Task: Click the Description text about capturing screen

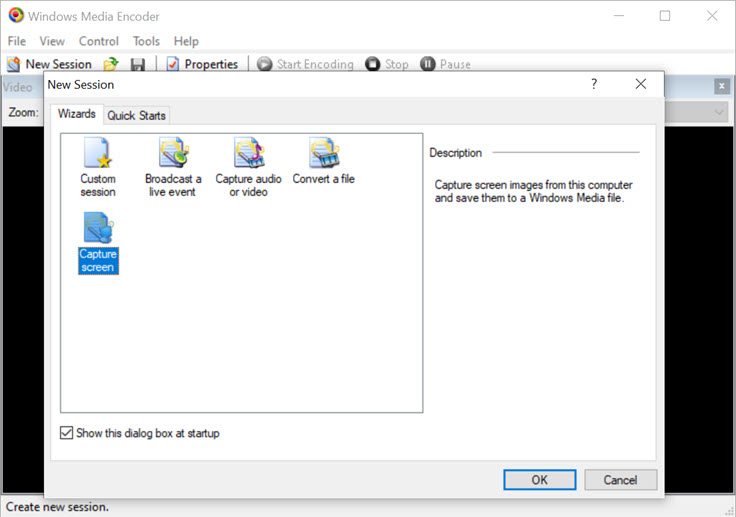Action: point(533,191)
